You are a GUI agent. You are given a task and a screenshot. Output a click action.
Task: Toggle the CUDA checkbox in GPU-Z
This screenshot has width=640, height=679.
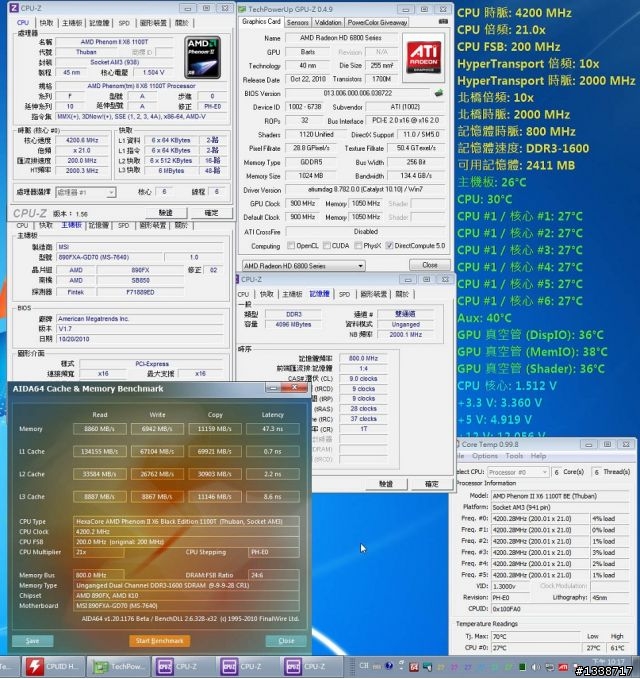click(326, 246)
